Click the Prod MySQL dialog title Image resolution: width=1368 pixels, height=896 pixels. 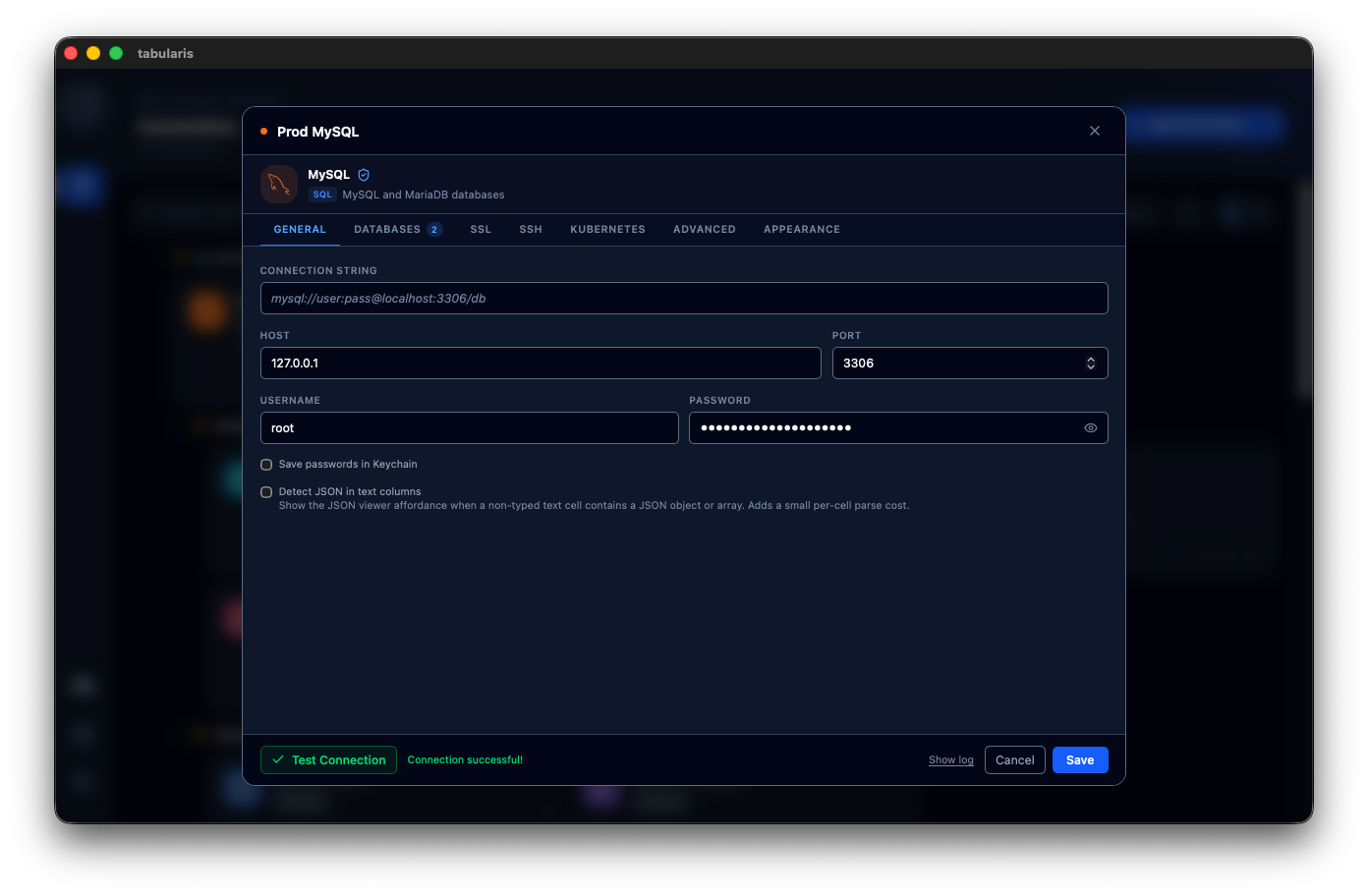click(317, 132)
